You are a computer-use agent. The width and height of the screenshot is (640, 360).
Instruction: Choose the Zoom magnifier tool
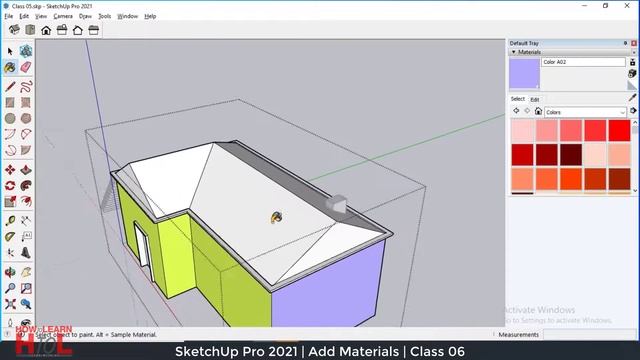click(x=10, y=288)
